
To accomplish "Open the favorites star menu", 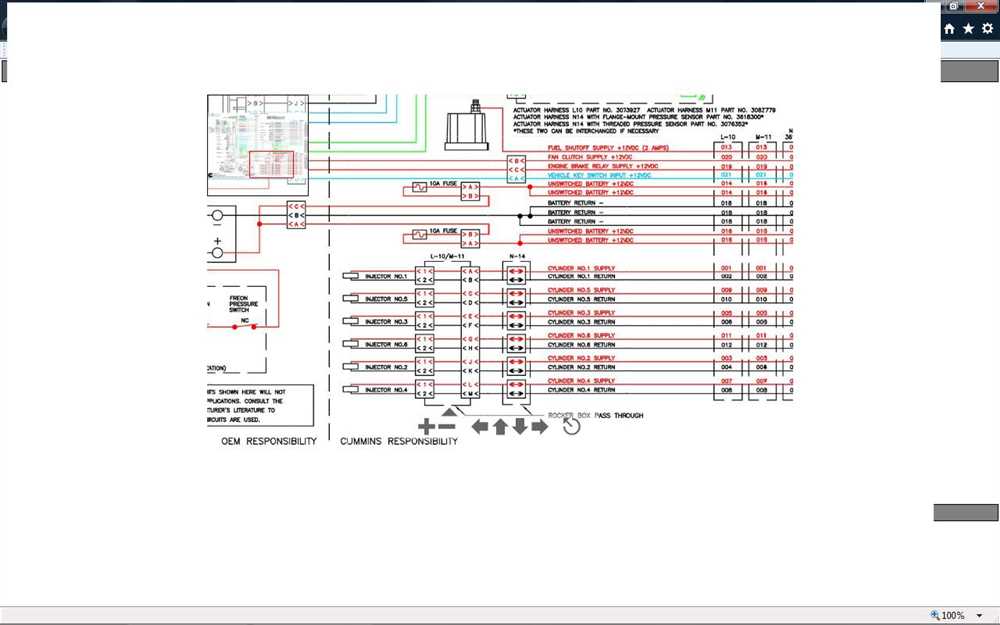I will [x=968, y=29].
